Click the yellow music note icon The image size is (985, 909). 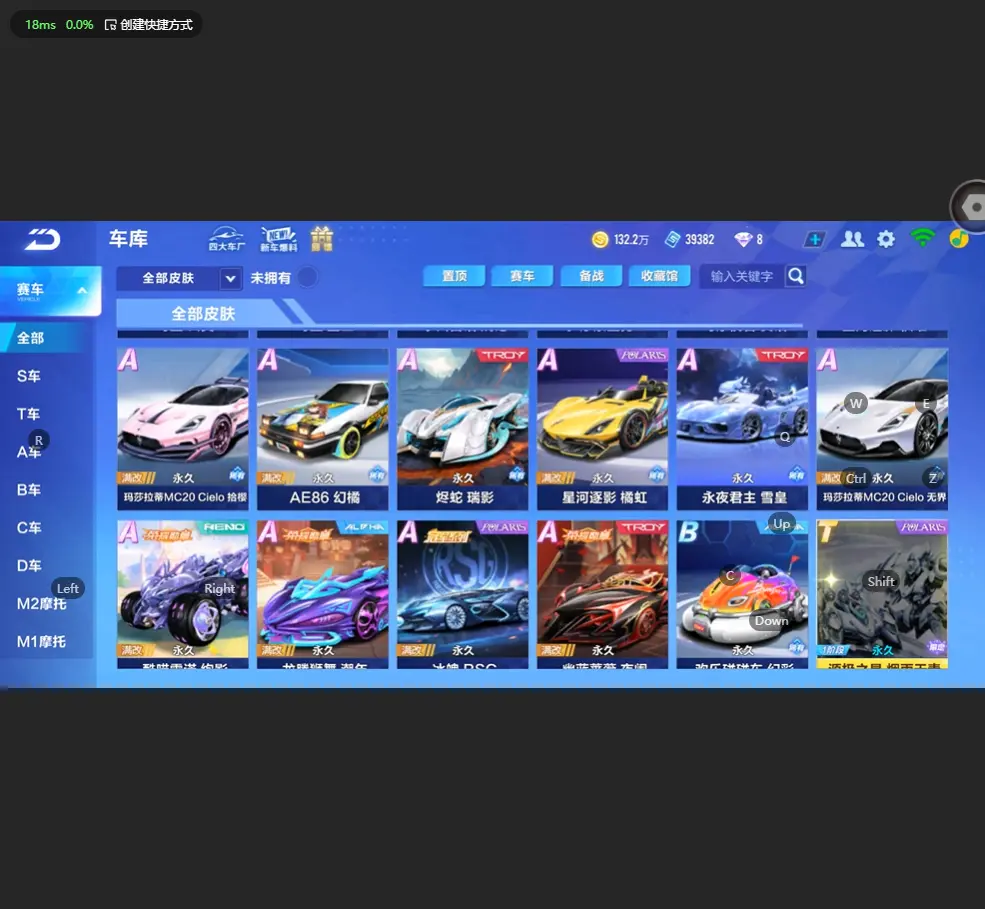pos(959,239)
